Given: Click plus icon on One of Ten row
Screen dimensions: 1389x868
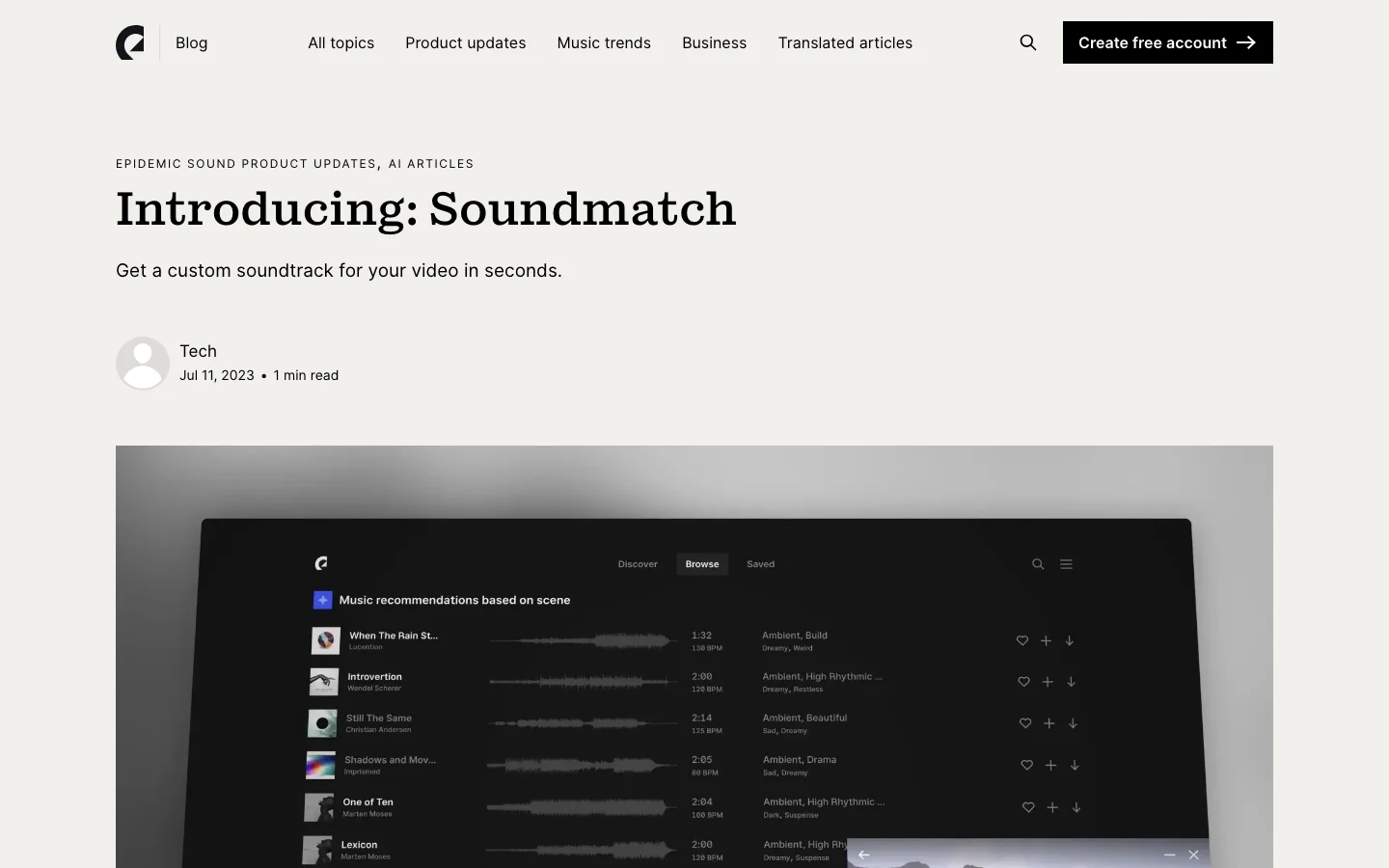Looking at the screenshot, I should pyautogui.click(x=1052, y=807).
